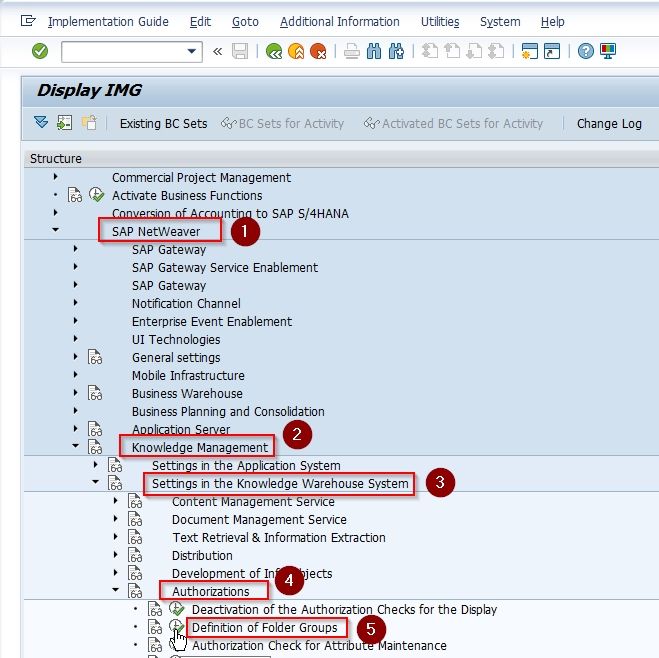Click the second application toolbar icon, left of Existing BC Sets
This screenshot has height=658, width=659.
click(x=64, y=123)
